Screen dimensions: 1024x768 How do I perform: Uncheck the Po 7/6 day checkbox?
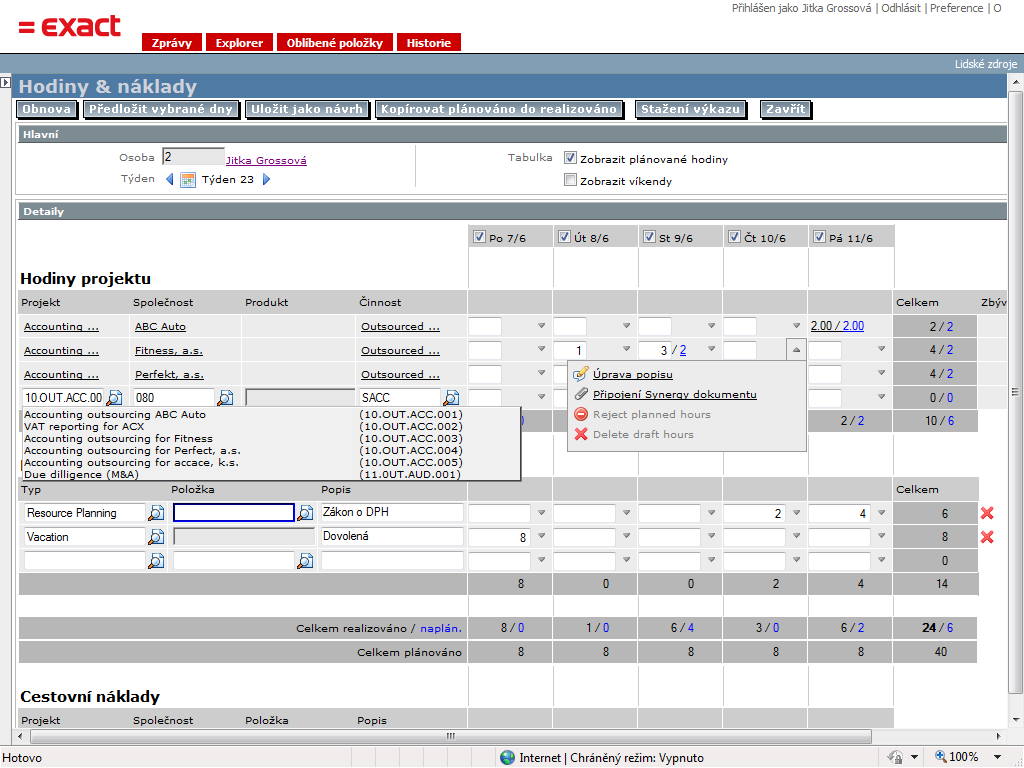[479, 237]
